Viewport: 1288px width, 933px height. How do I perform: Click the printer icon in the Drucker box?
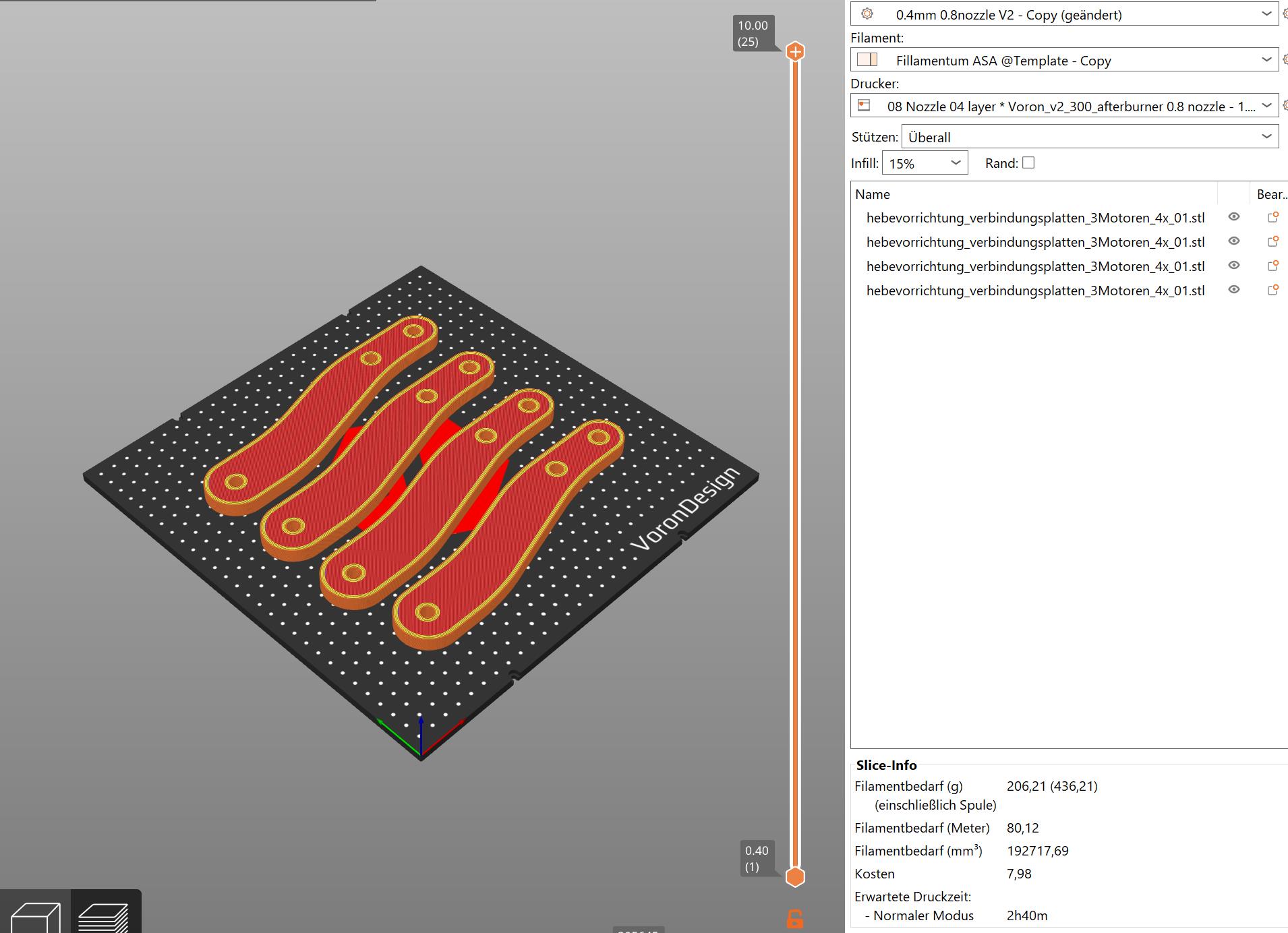click(x=864, y=106)
